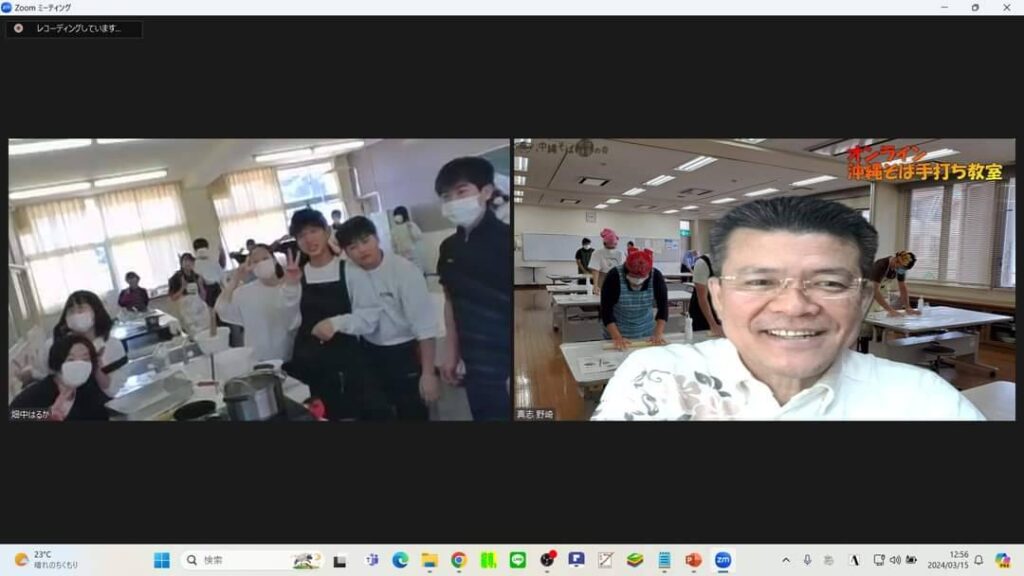Open the Windows Start menu
1024x576 pixels.
pos(161,560)
